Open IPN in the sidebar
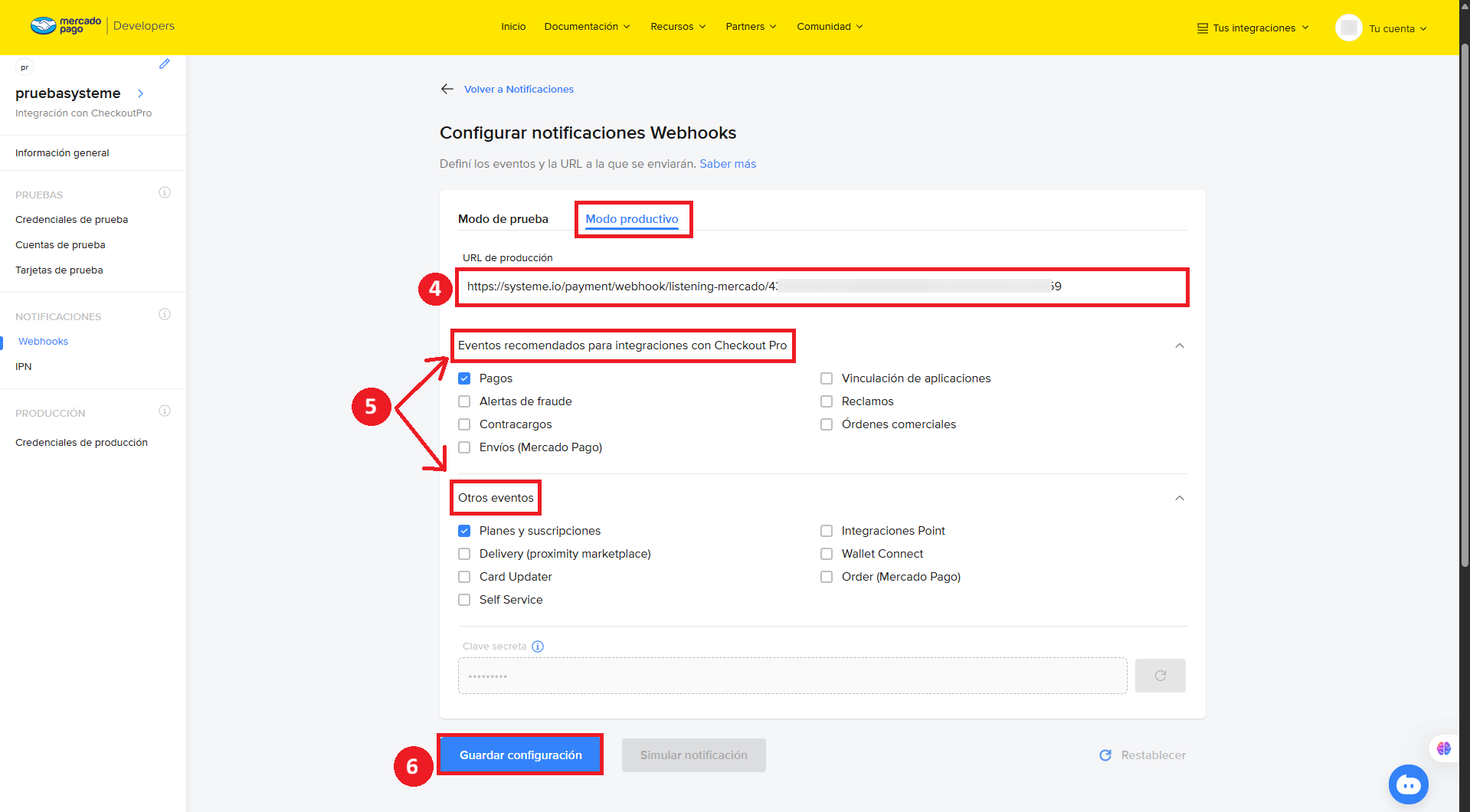This screenshot has width=1470, height=812. tap(24, 367)
